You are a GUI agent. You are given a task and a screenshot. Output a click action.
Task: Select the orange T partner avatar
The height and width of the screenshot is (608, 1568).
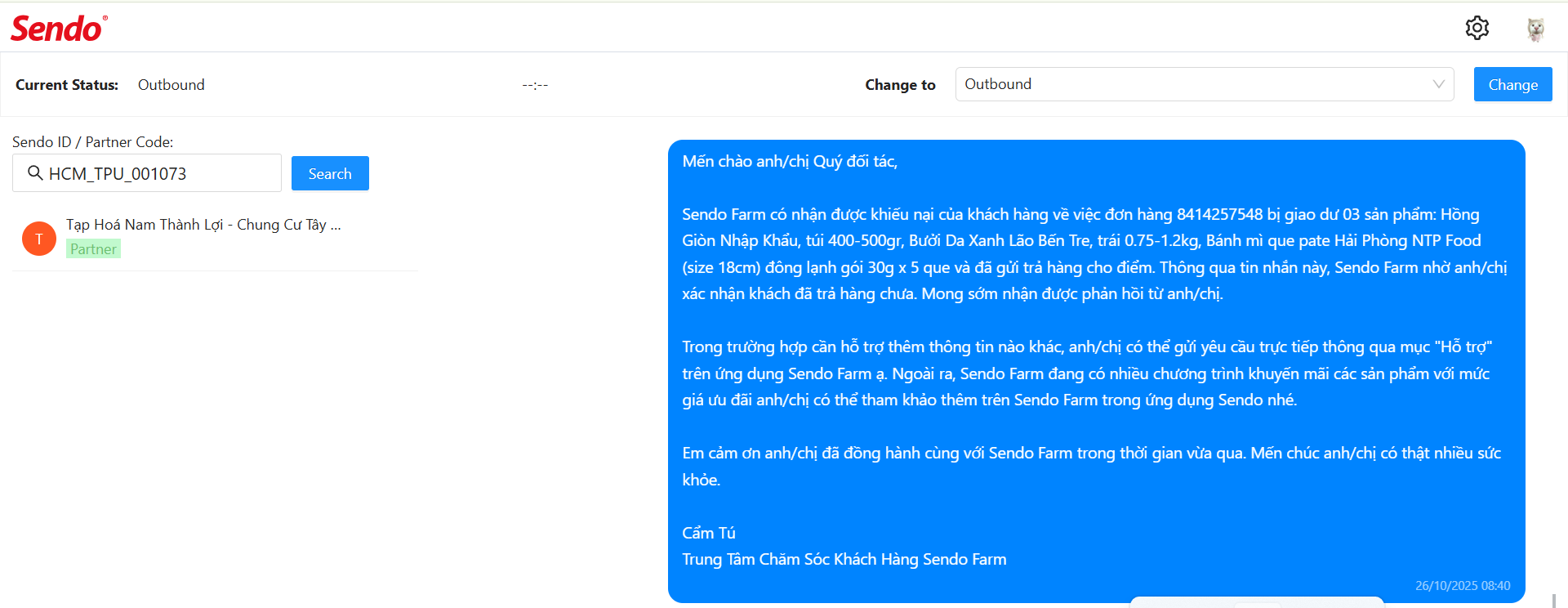click(x=39, y=239)
